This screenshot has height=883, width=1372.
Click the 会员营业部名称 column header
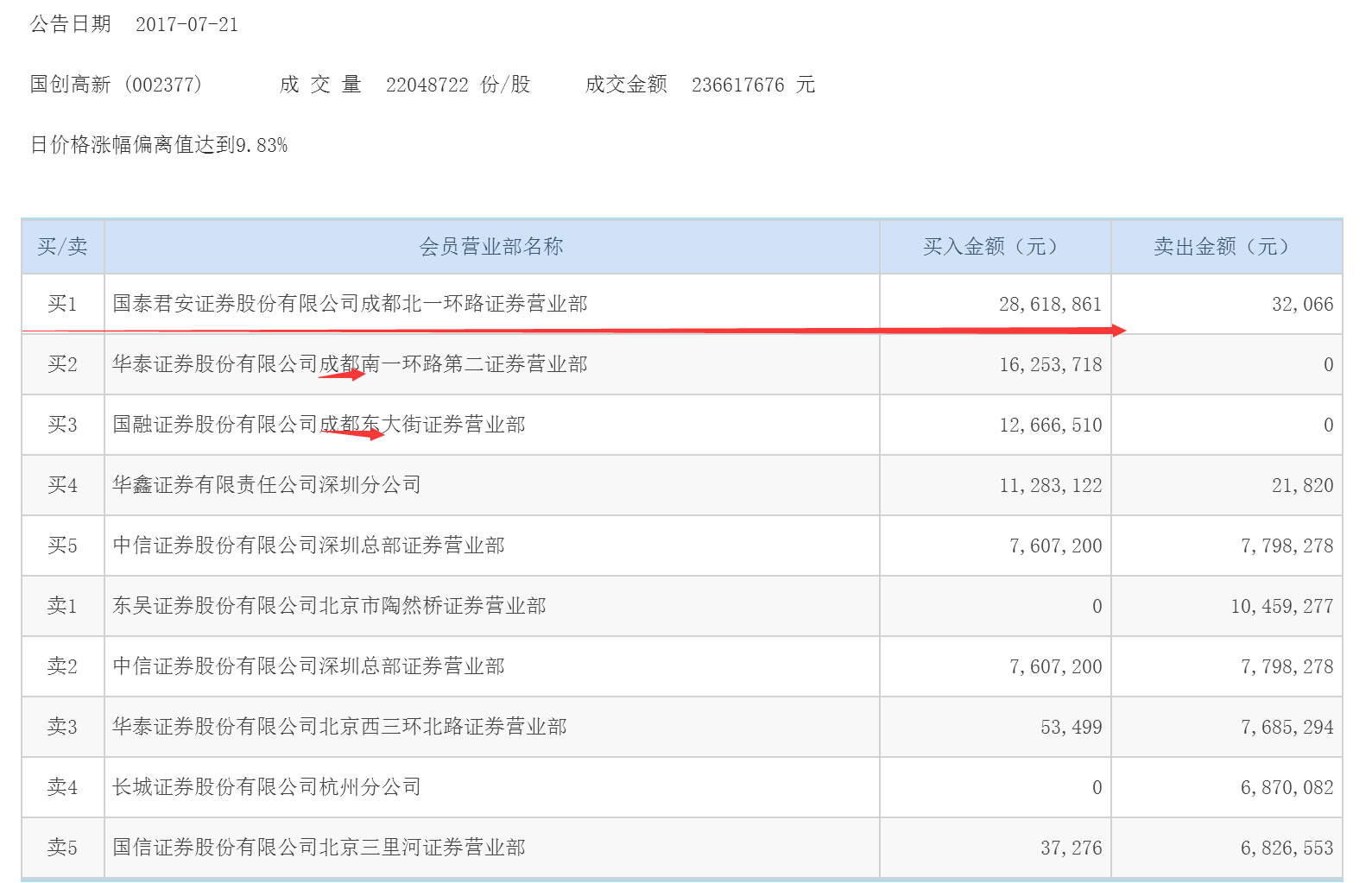(x=491, y=247)
